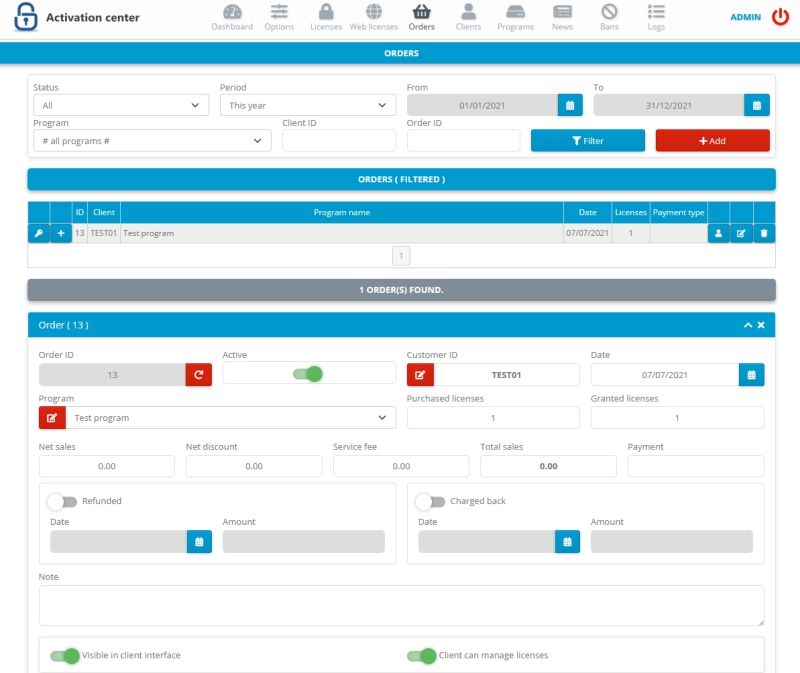Click edit icon on order 13 row
The image size is (800, 673).
click(741, 233)
